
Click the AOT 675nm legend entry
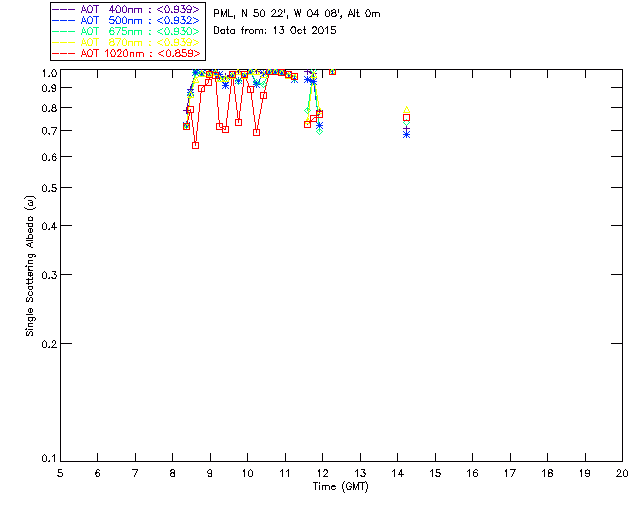point(127,31)
